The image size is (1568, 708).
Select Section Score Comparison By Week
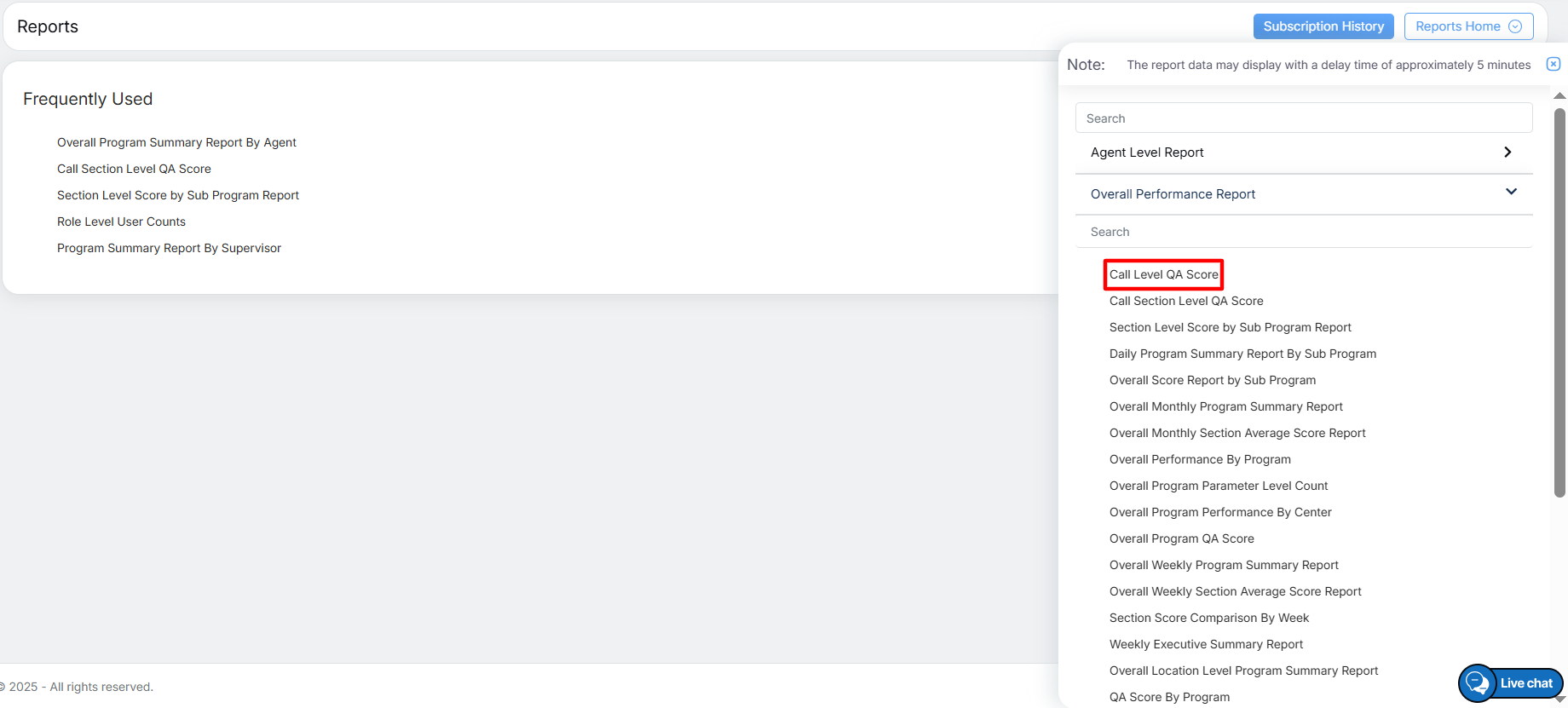coord(1208,618)
